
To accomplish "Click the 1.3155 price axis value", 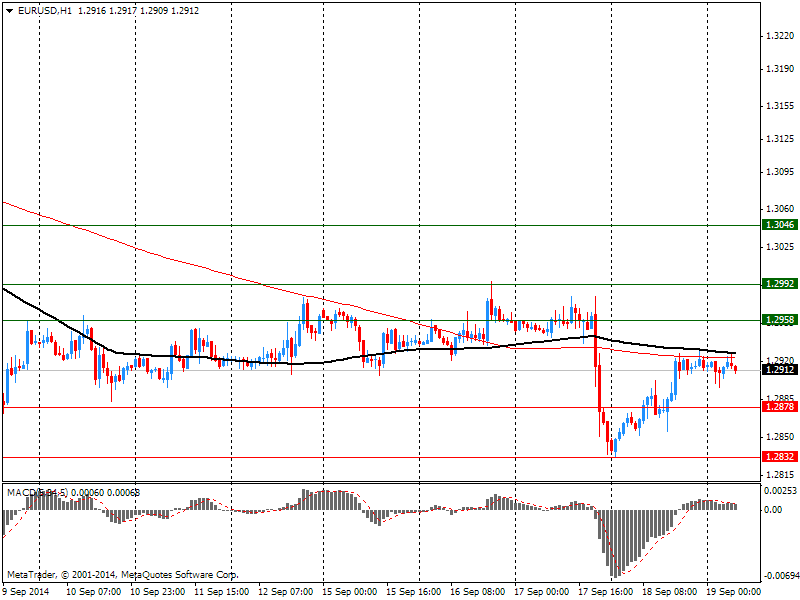I will pyautogui.click(x=780, y=106).
